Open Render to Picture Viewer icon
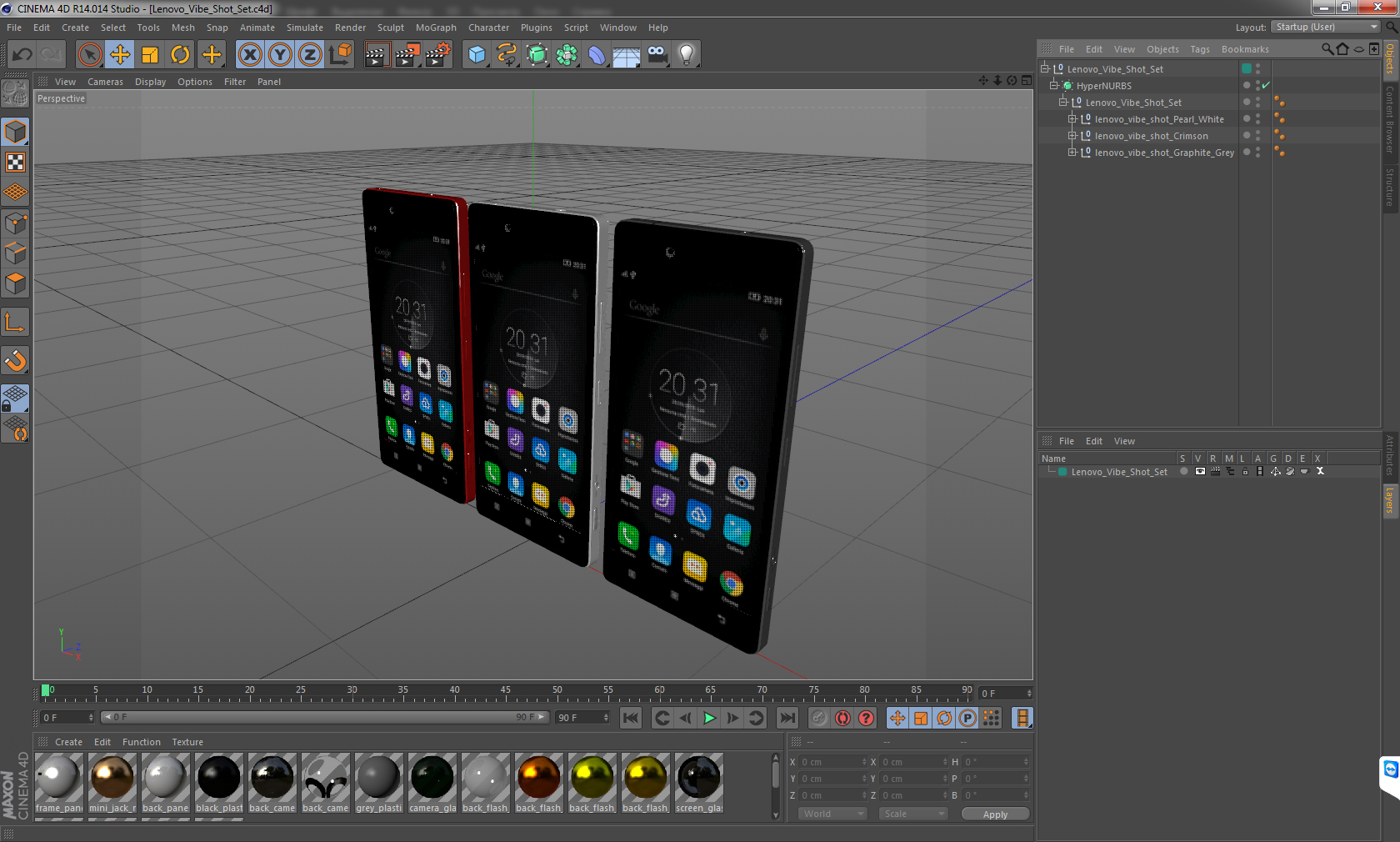The image size is (1400, 842). pos(407,55)
